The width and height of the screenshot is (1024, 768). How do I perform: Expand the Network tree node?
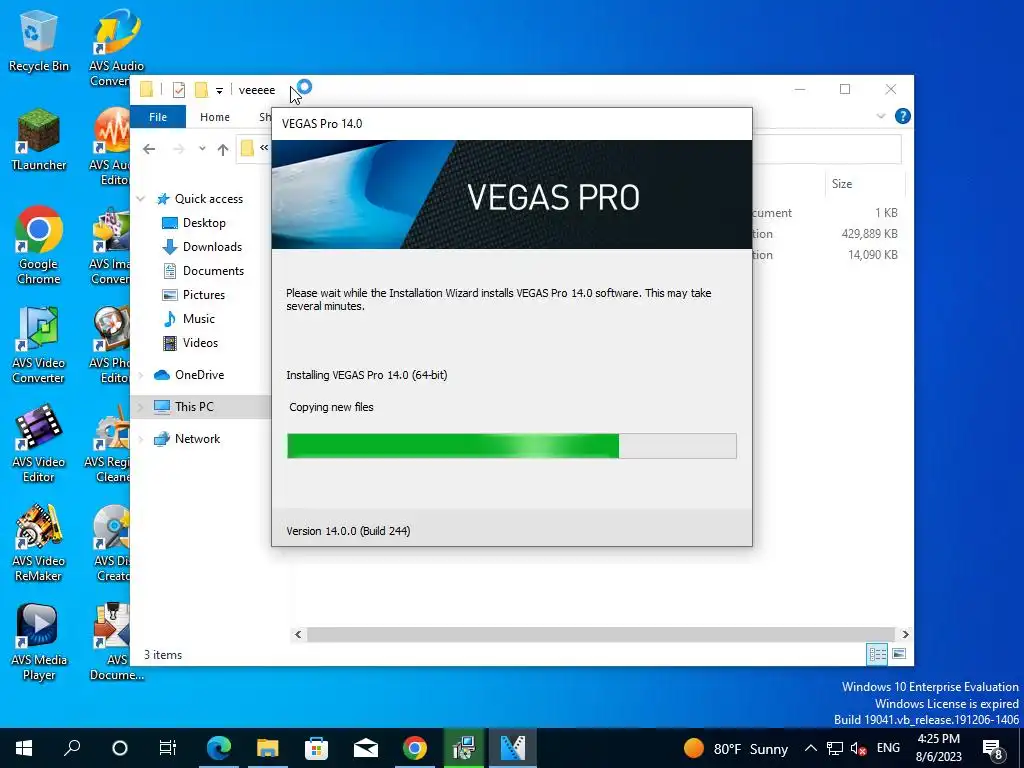point(140,439)
